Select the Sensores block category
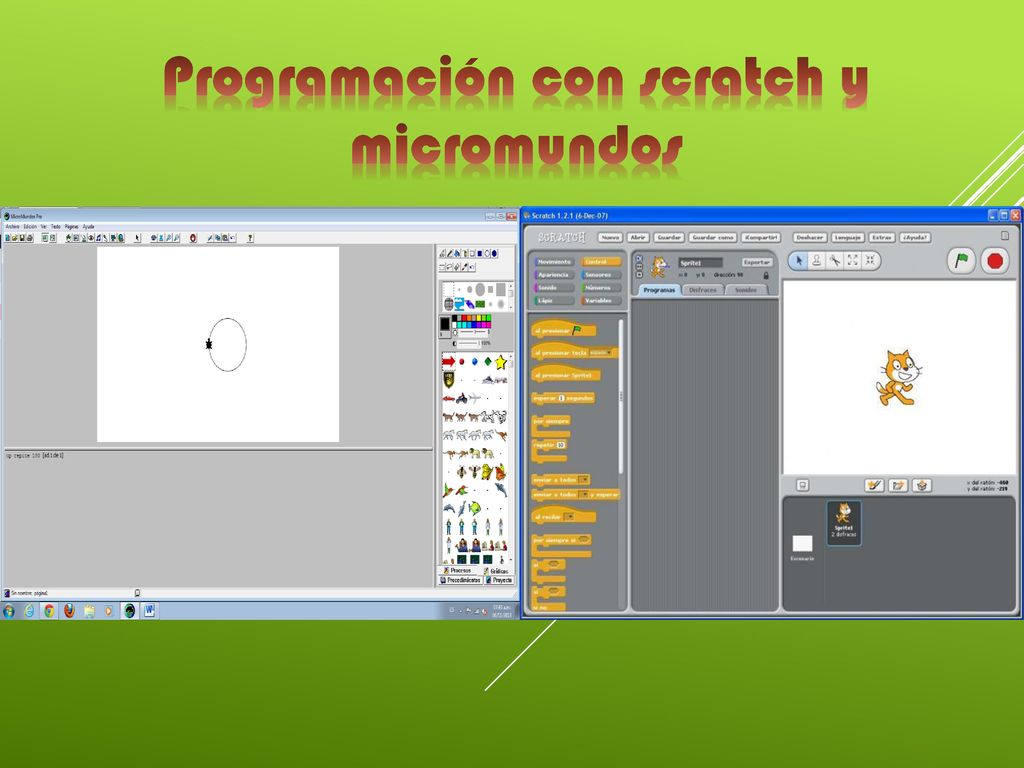Viewport: 1024px width, 768px height. (601, 275)
